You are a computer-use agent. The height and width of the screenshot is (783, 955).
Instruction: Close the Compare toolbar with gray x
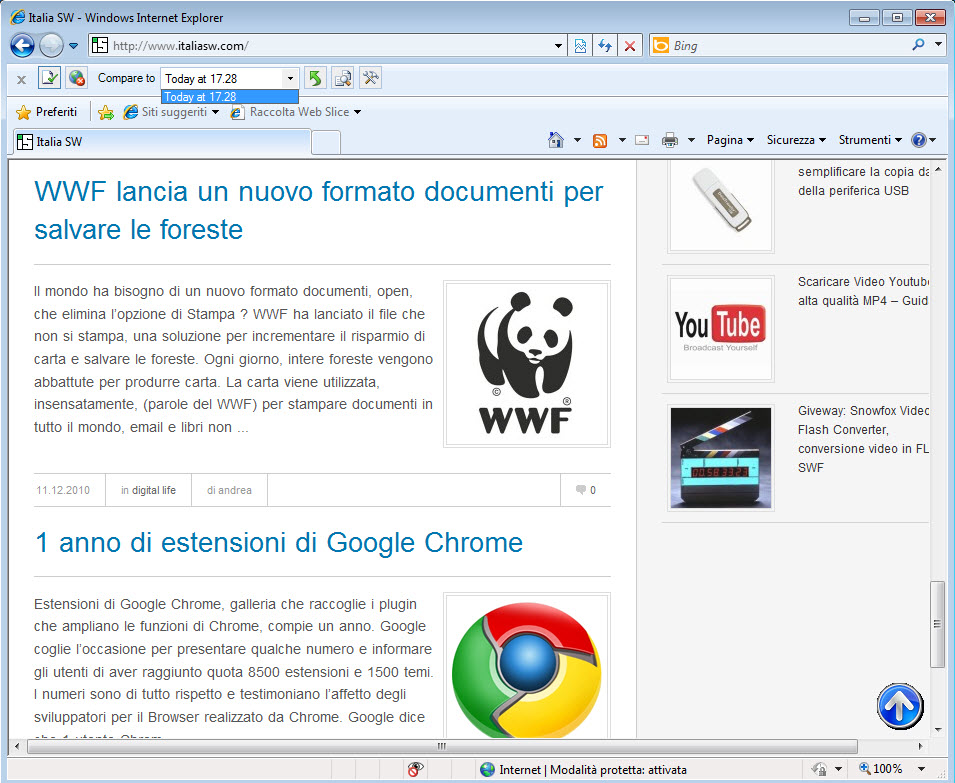click(21, 79)
